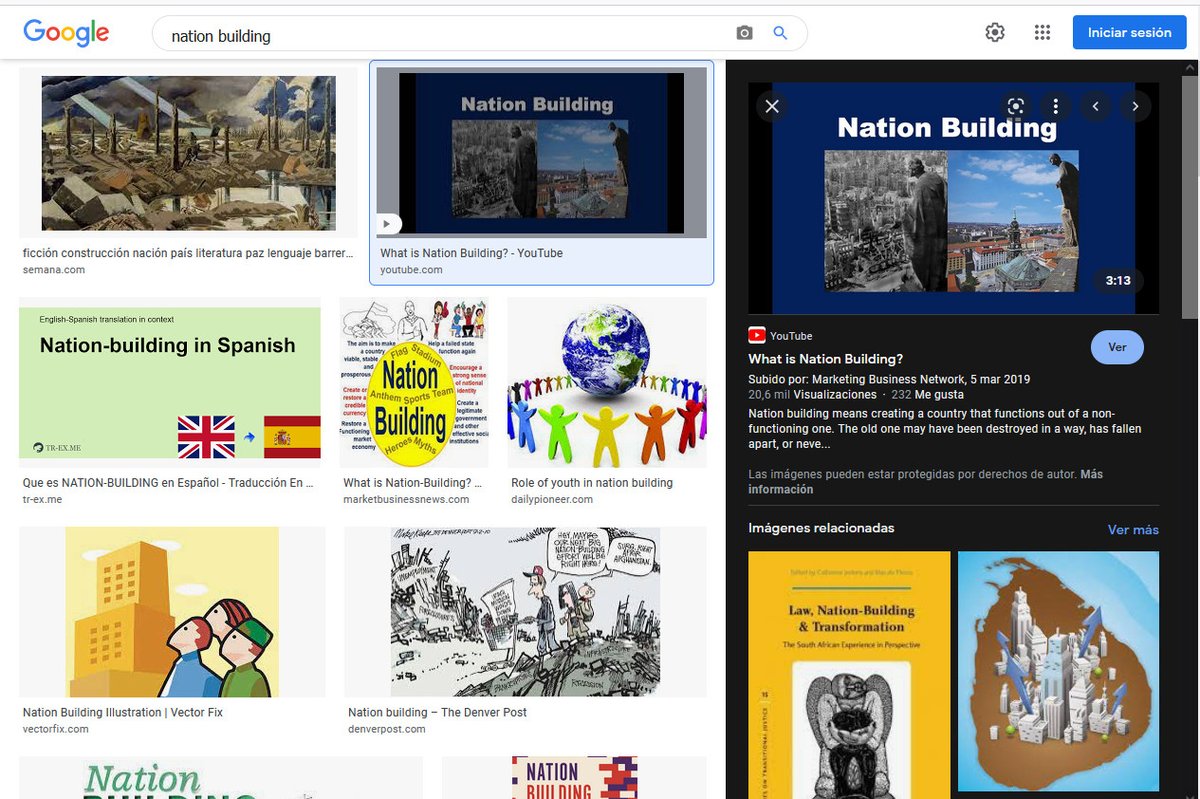Click the '232 Me gusta' text
The height and width of the screenshot is (799, 1200).
coord(929,395)
